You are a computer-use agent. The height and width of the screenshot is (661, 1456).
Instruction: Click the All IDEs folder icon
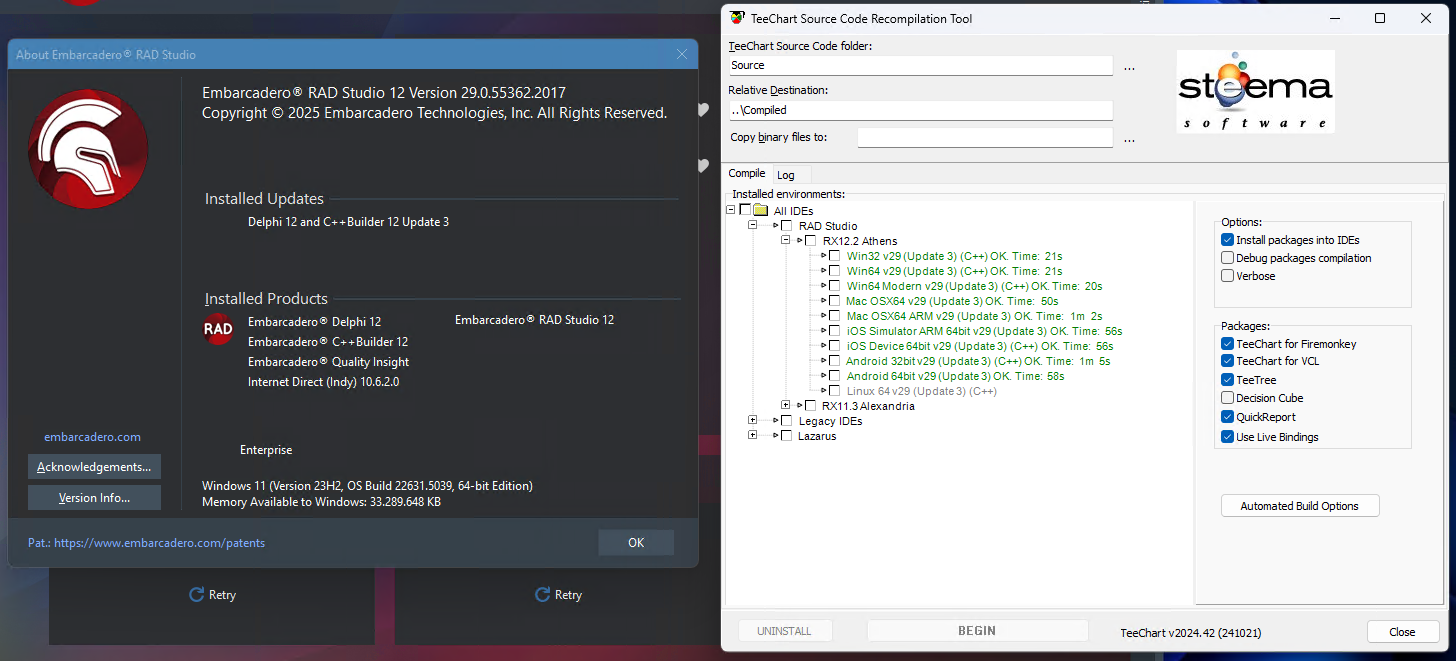[x=760, y=211]
